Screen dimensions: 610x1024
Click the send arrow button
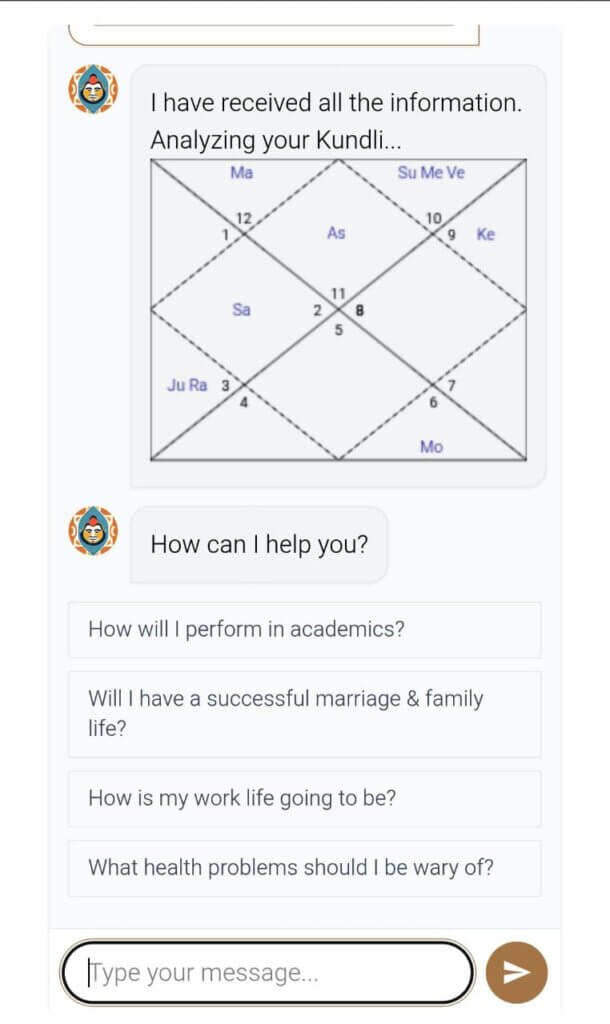tap(517, 972)
